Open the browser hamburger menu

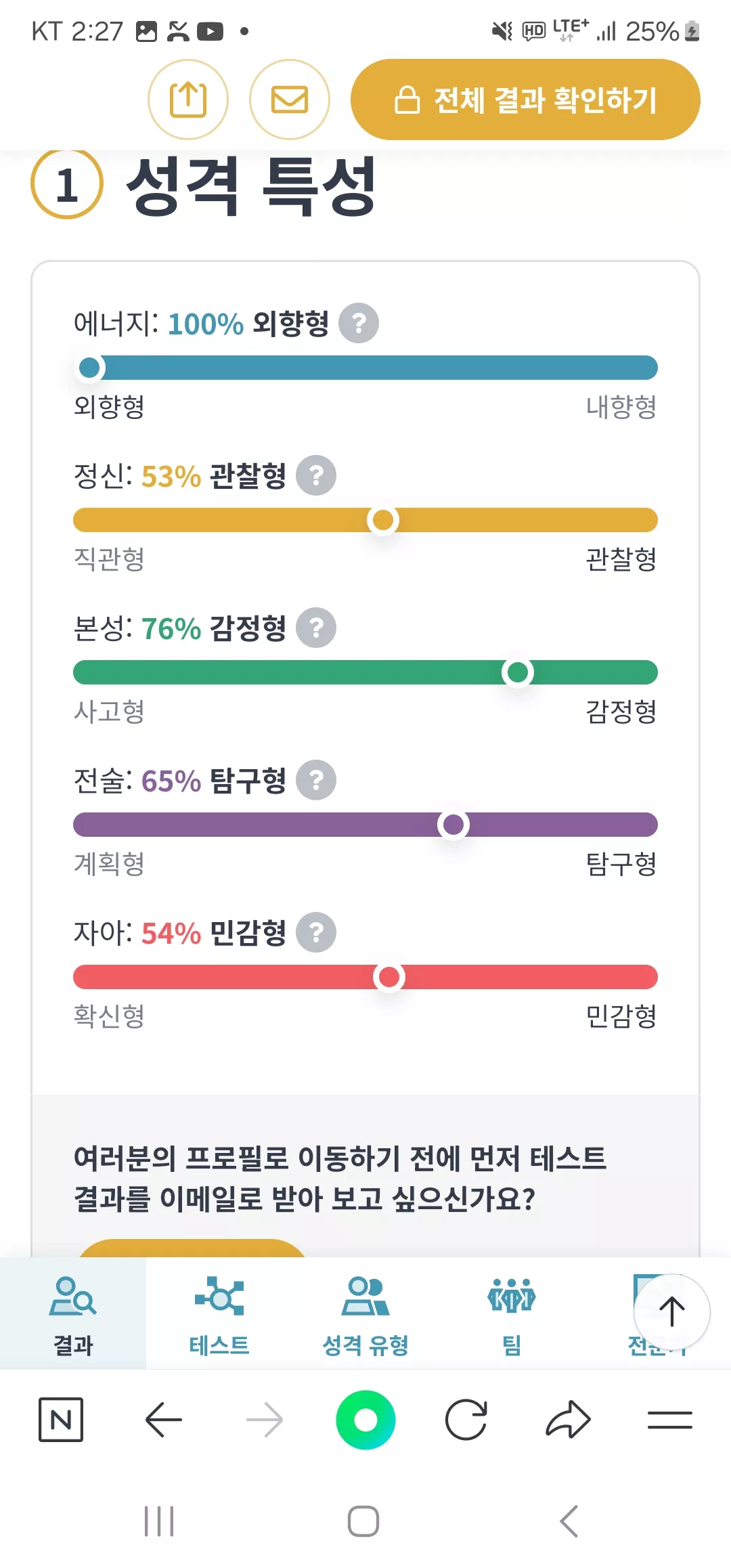(670, 1420)
